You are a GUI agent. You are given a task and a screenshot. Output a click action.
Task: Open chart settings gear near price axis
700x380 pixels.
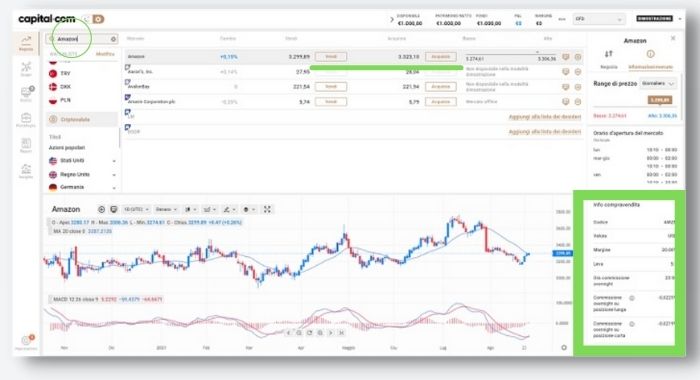coord(564,347)
